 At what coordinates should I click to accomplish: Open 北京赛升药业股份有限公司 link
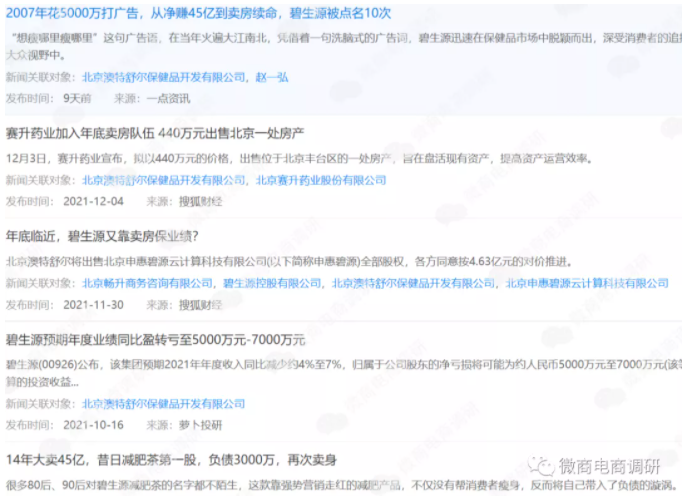coord(321,180)
